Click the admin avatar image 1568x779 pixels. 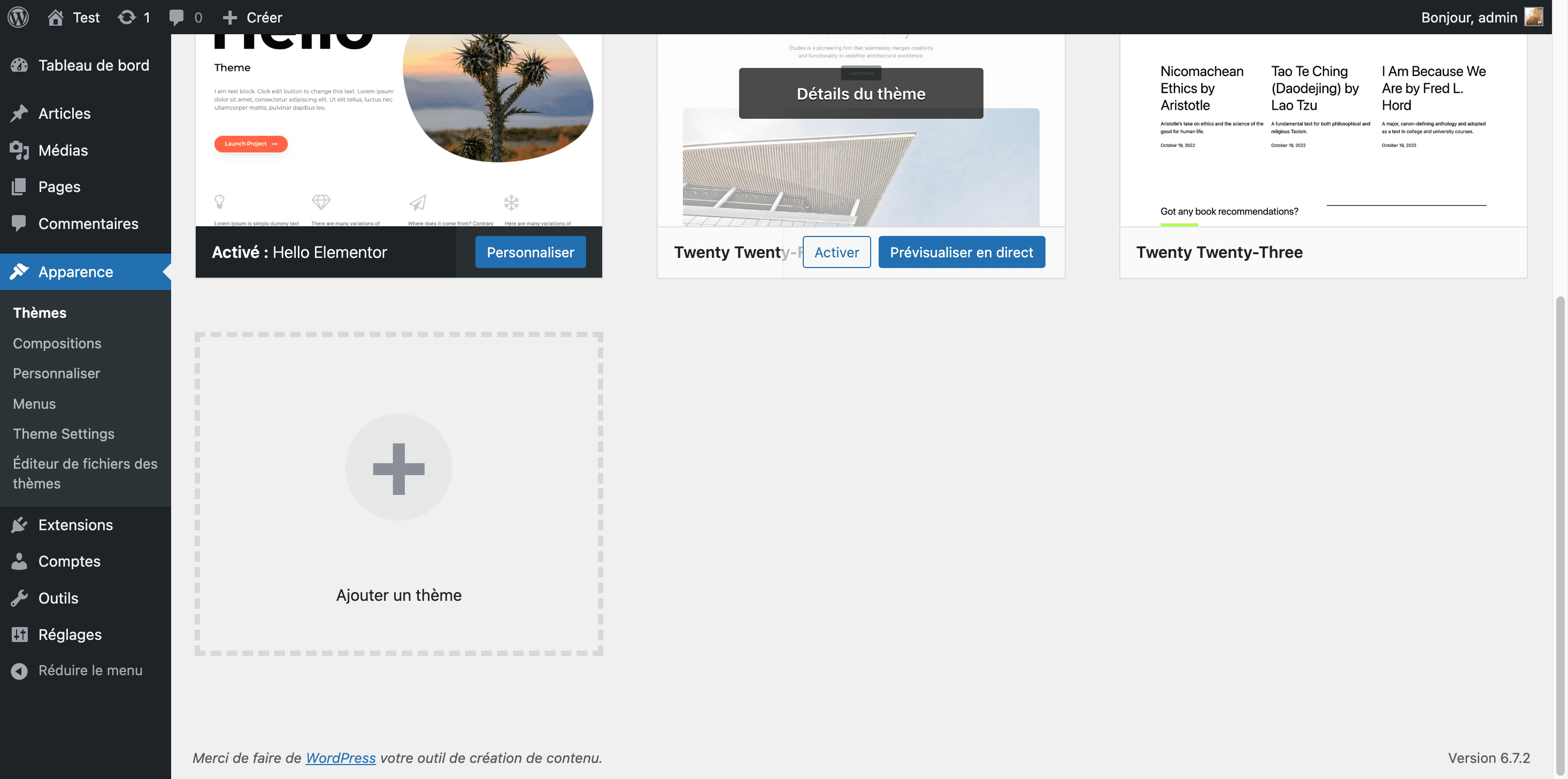tap(1533, 17)
